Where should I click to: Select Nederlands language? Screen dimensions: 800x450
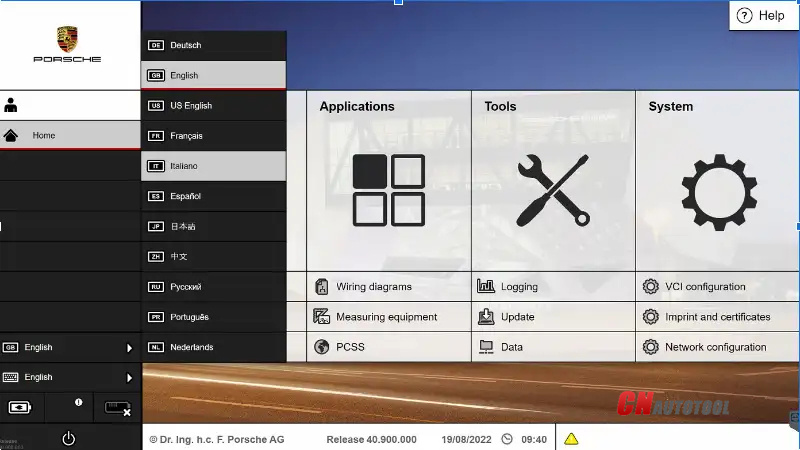tap(213, 347)
